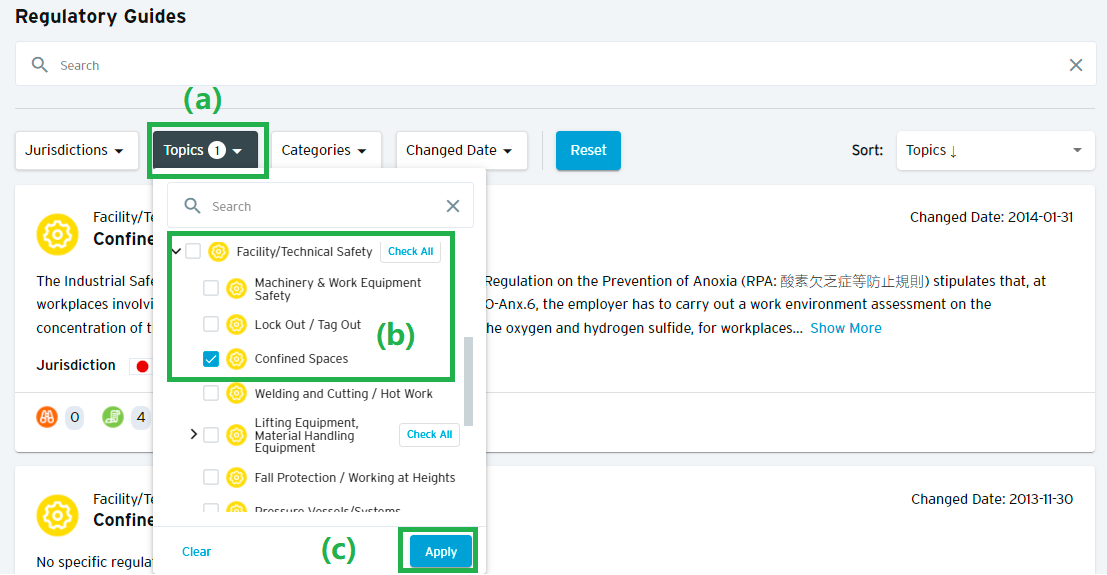The width and height of the screenshot is (1107, 575).
Task: Click Clear in the topics panel
Action: 196,552
